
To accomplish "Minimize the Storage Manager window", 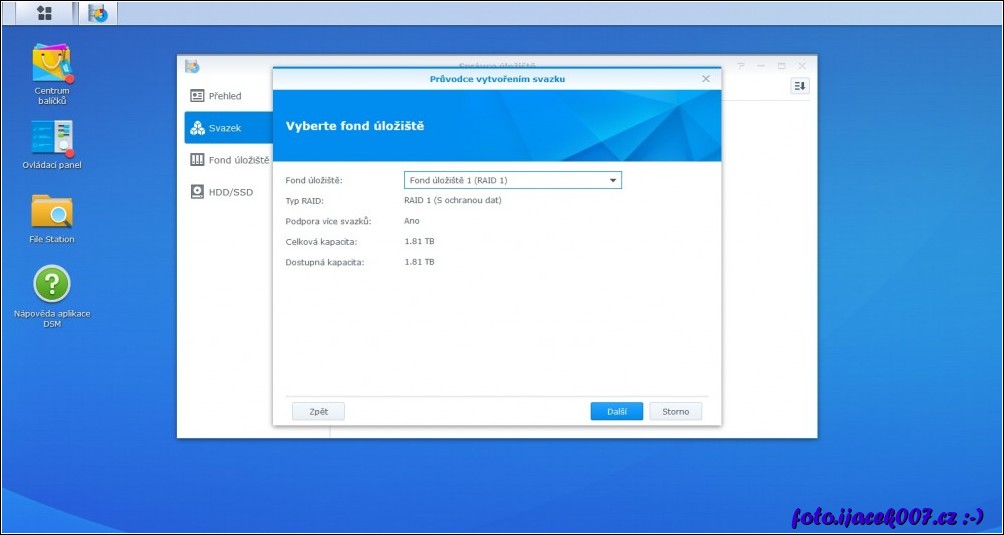I will click(x=761, y=66).
